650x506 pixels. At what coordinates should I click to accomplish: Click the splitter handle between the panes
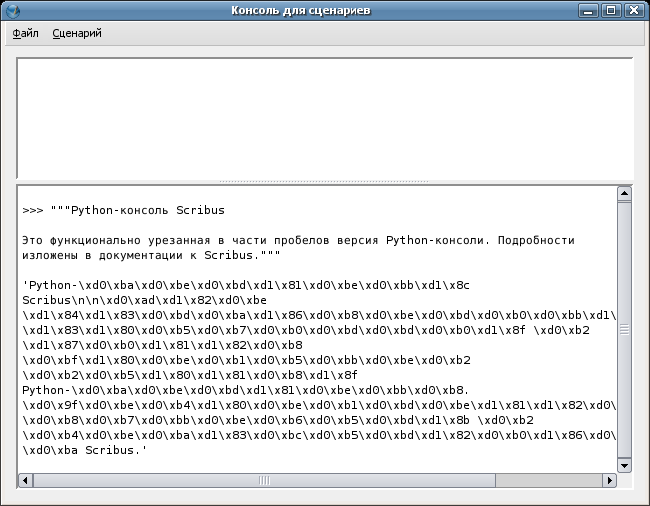[x=324, y=182]
